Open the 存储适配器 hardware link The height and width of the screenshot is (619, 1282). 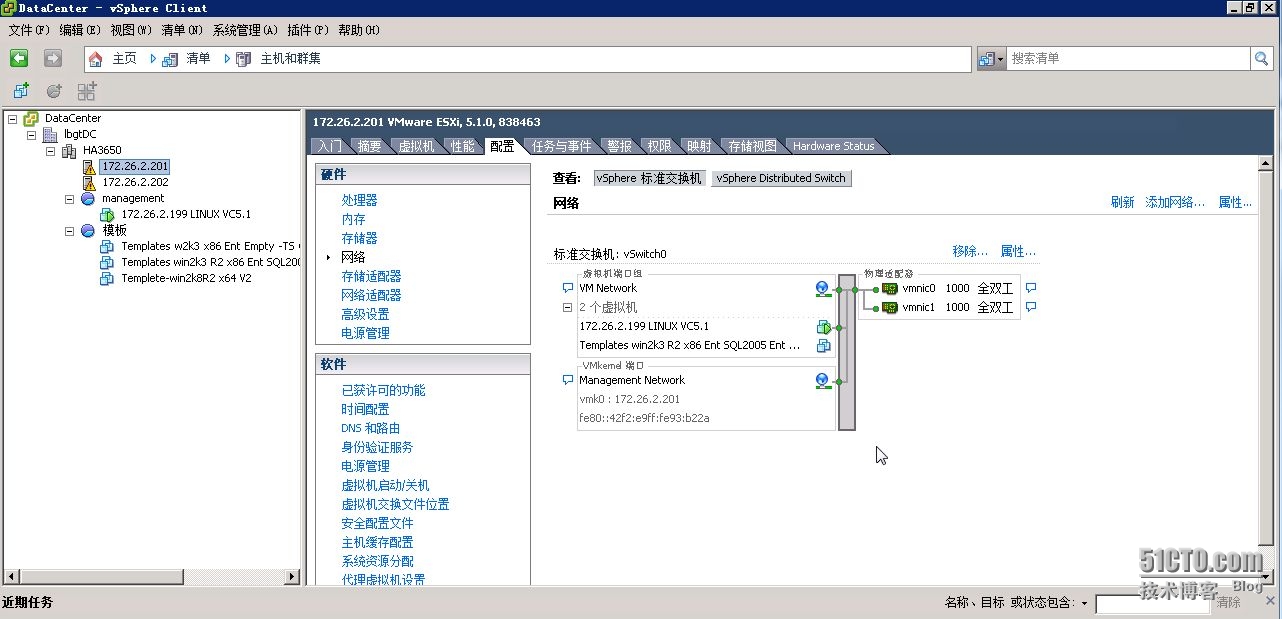(371, 276)
